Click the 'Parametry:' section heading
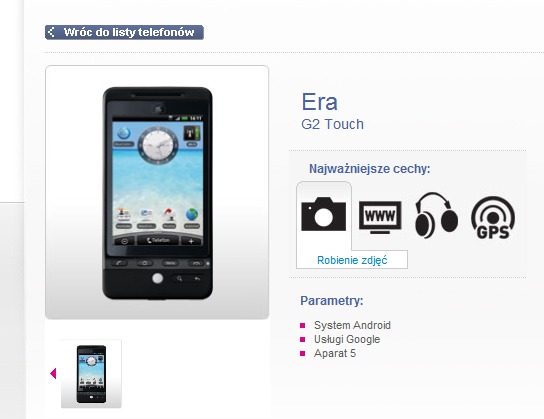 pyautogui.click(x=332, y=300)
